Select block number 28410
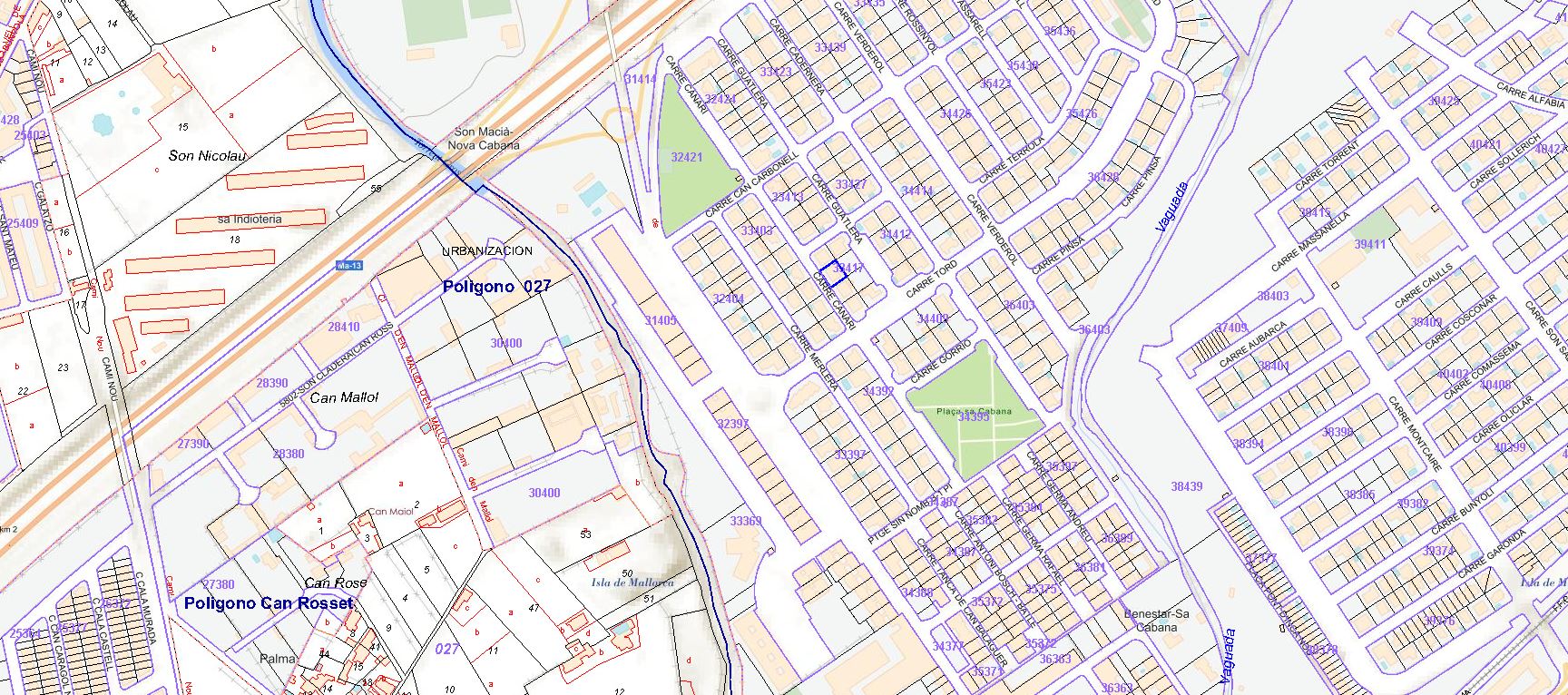This screenshot has height=695, width=1568. [344, 327]
